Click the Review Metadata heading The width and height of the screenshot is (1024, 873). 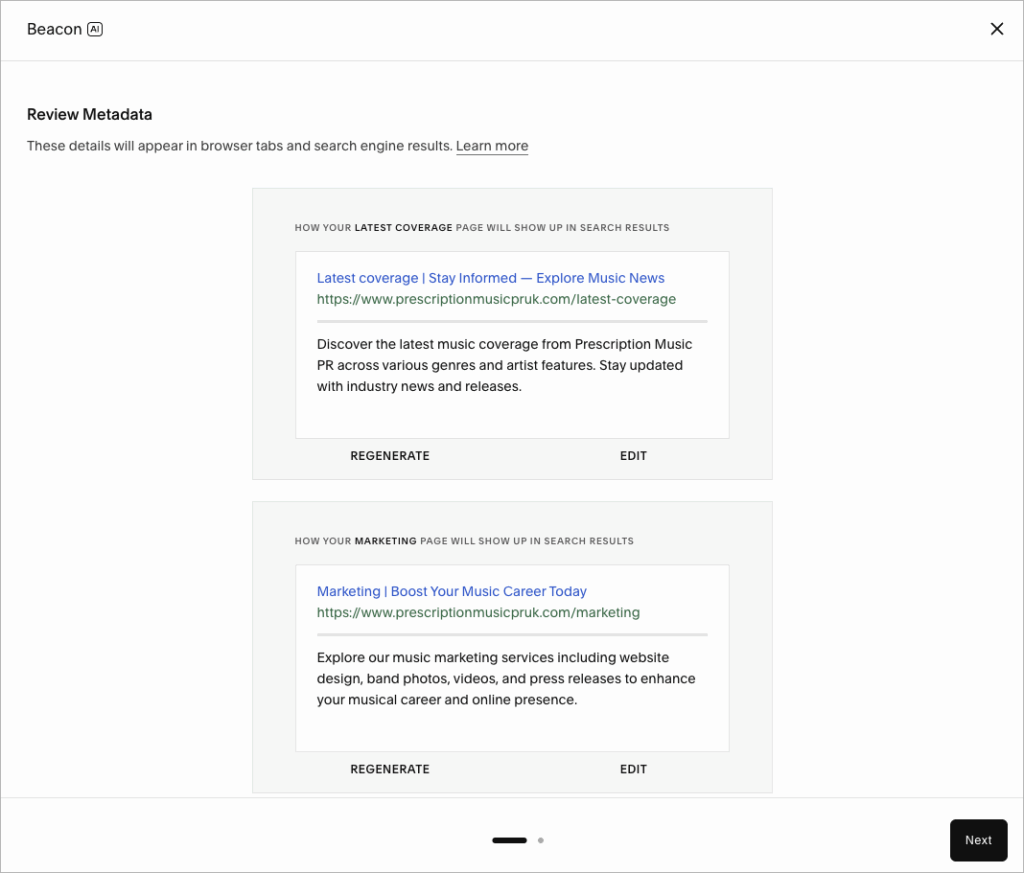[89, 114]
